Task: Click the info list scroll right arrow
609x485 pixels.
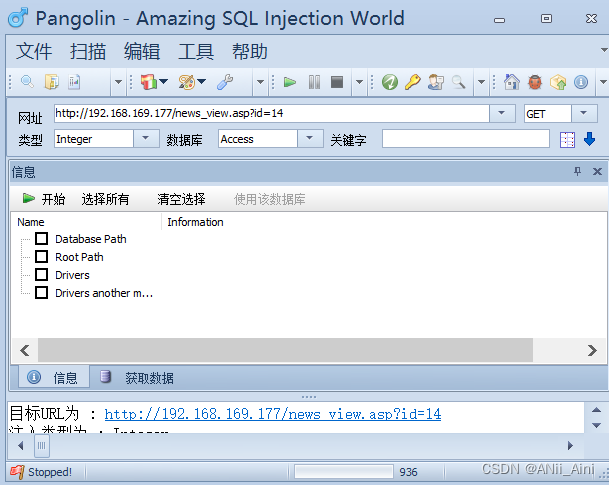Action: click(592, 350)
